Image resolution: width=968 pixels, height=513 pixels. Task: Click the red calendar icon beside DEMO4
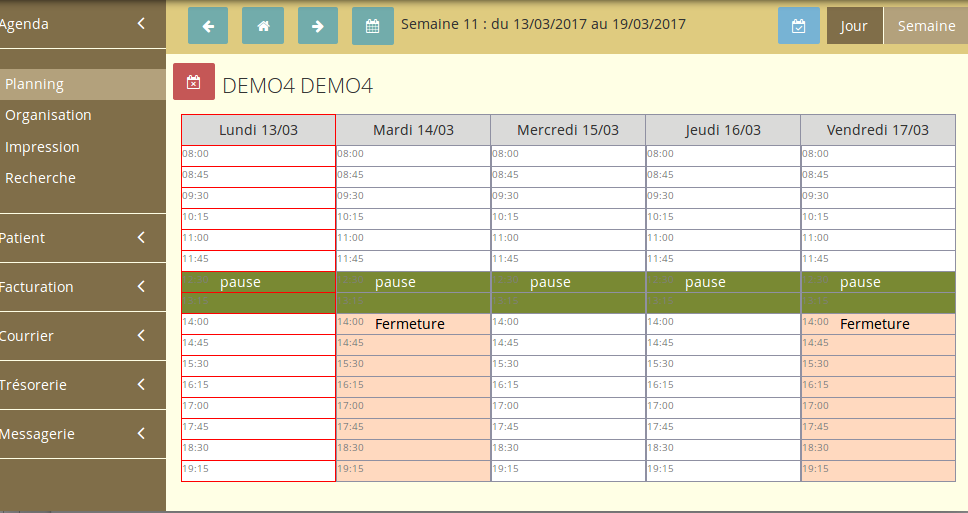click(194, 83)
